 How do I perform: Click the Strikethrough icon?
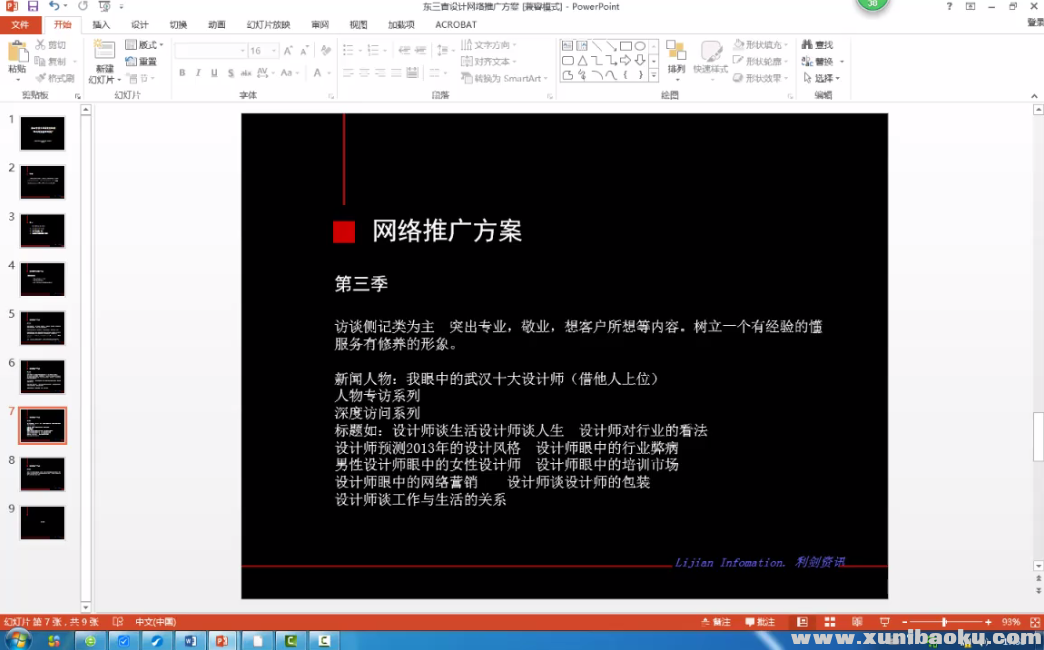tap(231, 72)
